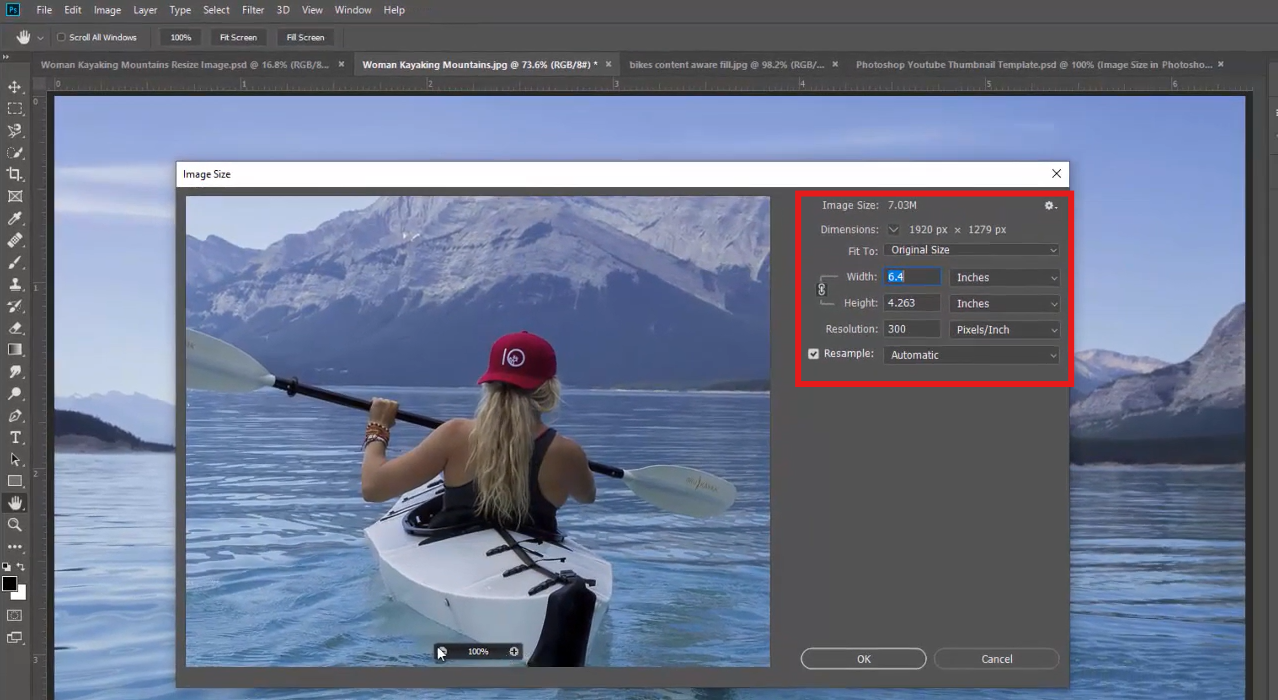Toggle the constrain proportions link icon
The height and width of the screenshot is (700, 1278).
pos(822,289)
